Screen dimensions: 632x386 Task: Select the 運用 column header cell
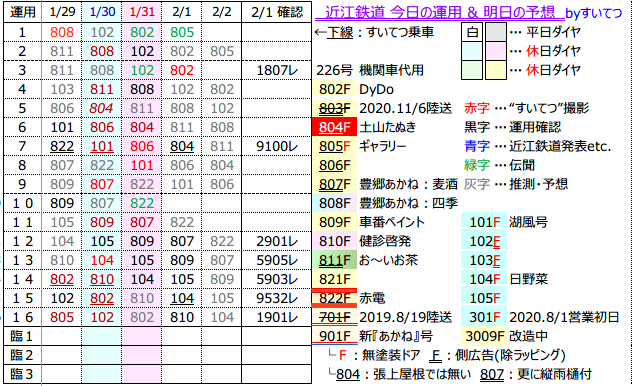tap(23, 12)
